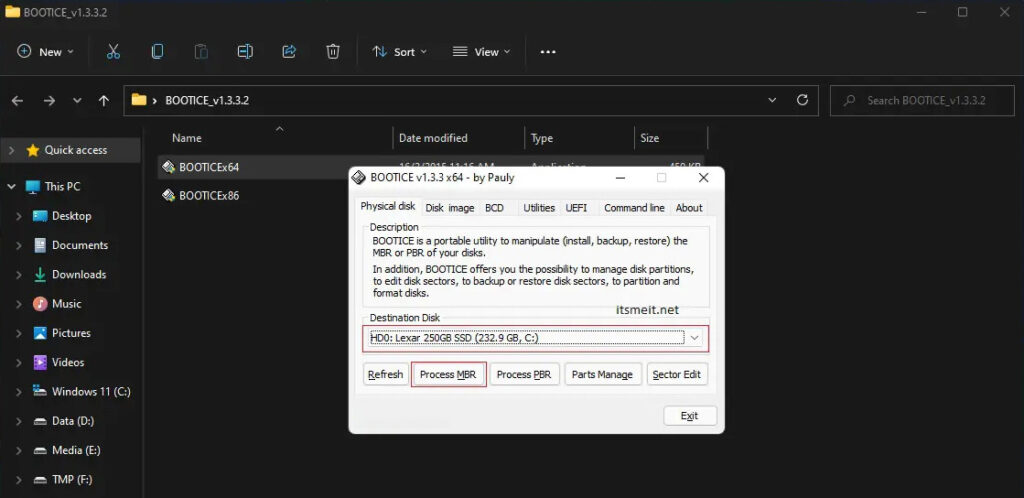1024x498 pixels.
Task: Switch to the UEFI tab
Action: point(576,208)
